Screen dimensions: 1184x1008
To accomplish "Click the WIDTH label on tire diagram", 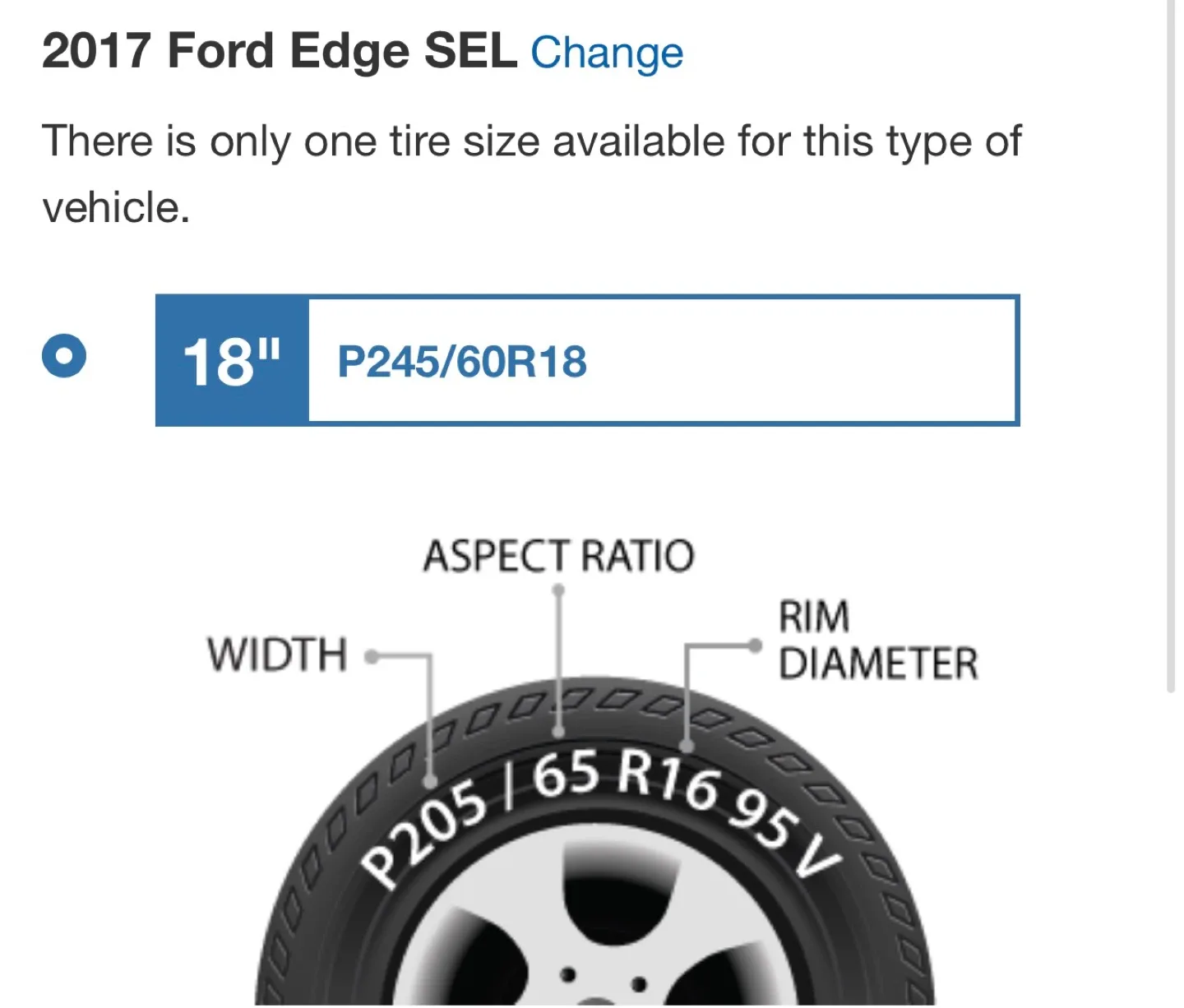I will (x=277, y=655).
